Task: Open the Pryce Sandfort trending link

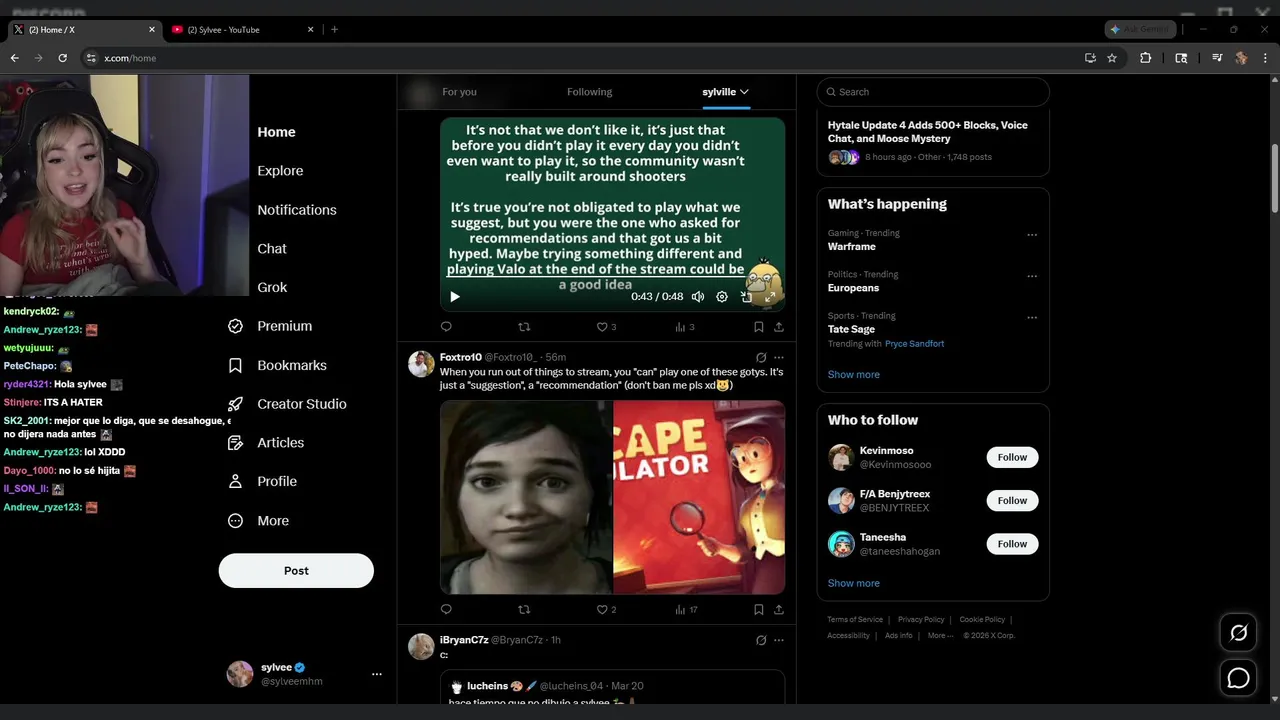Action: click(914, 344)
